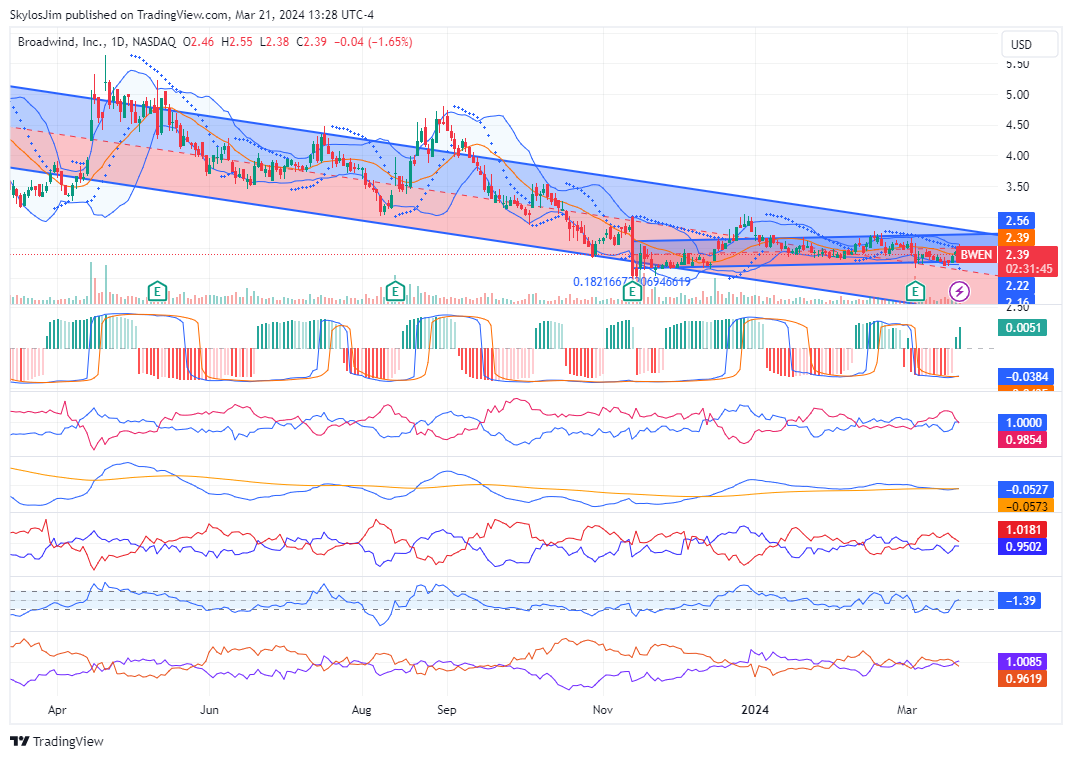Click the purple 1.0085 indicator value label
1072x759 pixels.
point(1024,661)
